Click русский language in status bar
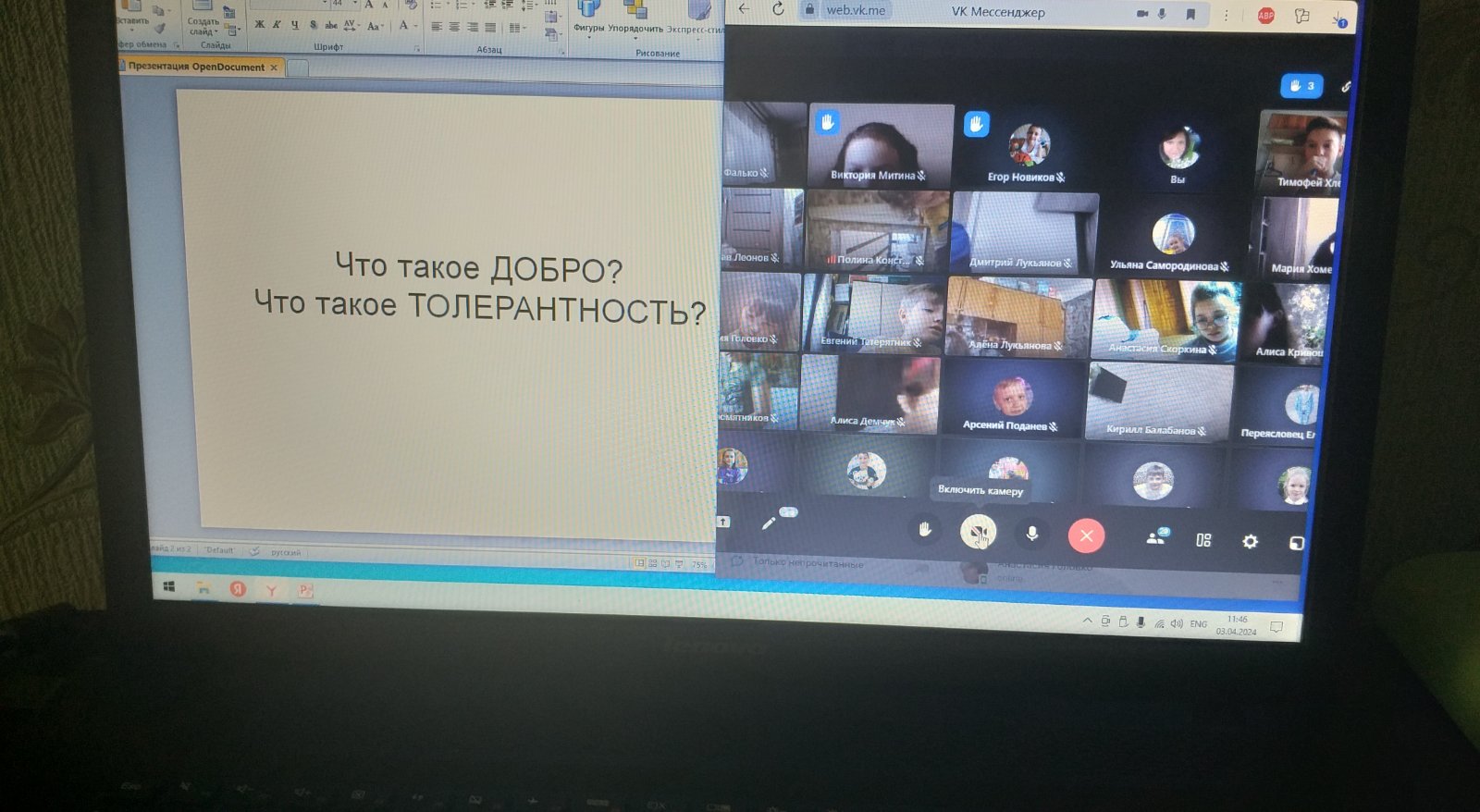The height and width of the screenshot is (812, 1480). pos(286,552)
